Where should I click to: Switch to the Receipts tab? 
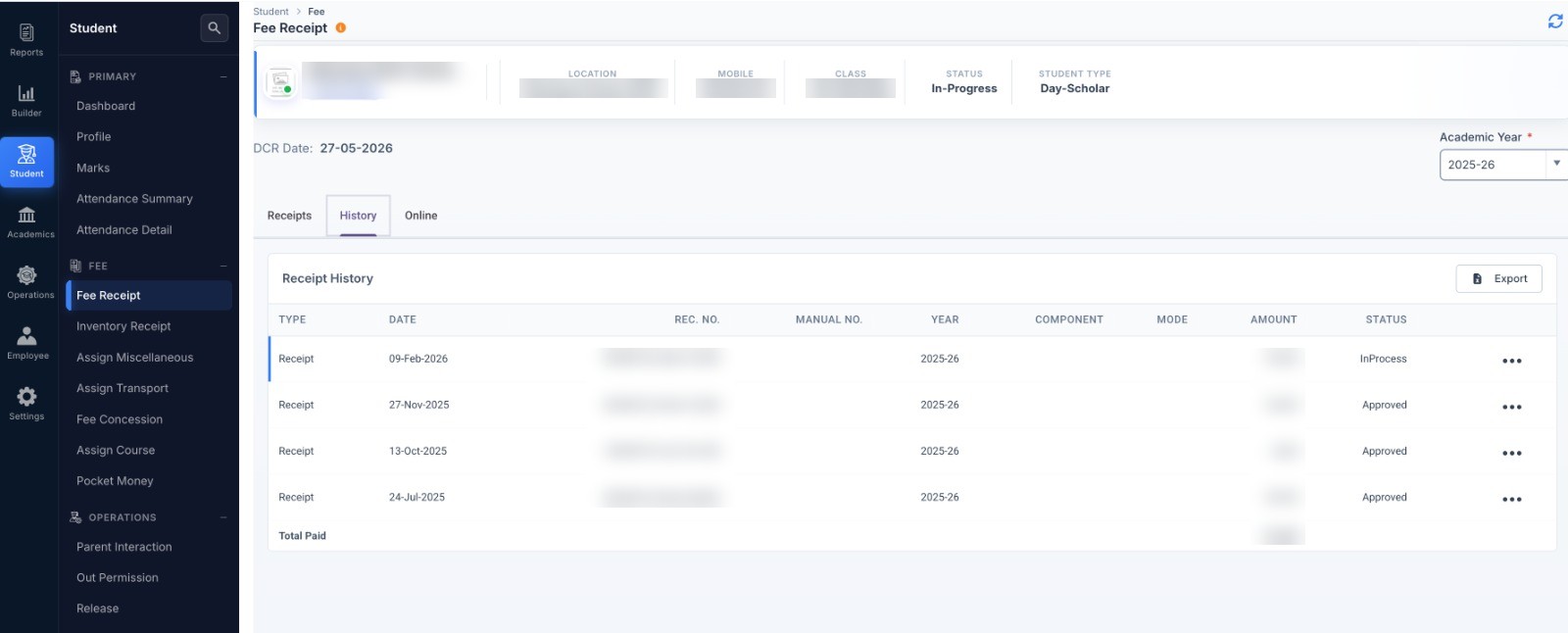point(289,216)
